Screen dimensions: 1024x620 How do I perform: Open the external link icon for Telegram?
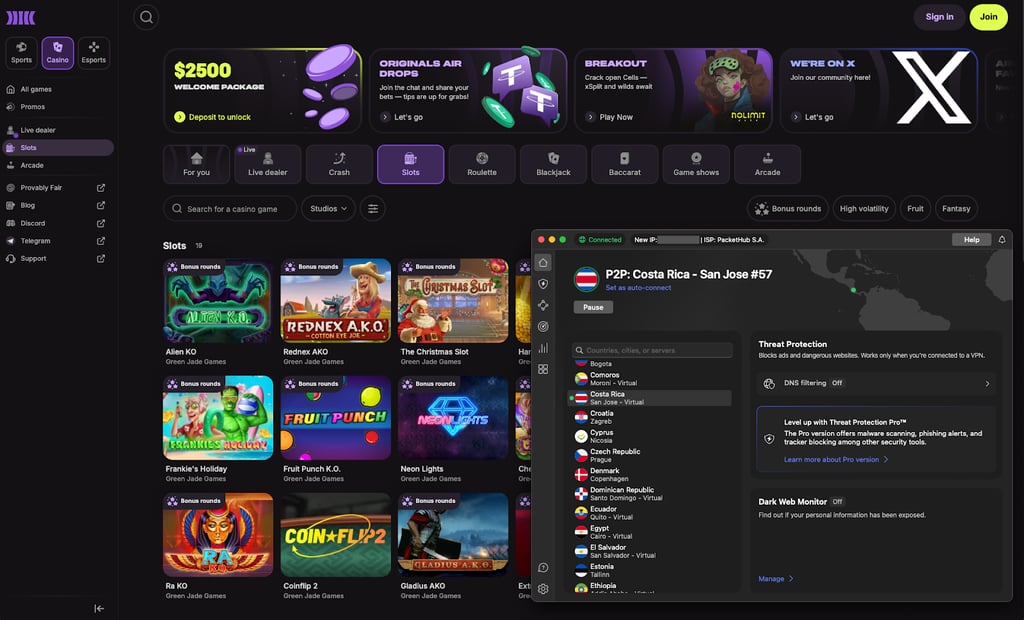coord(101,240)
